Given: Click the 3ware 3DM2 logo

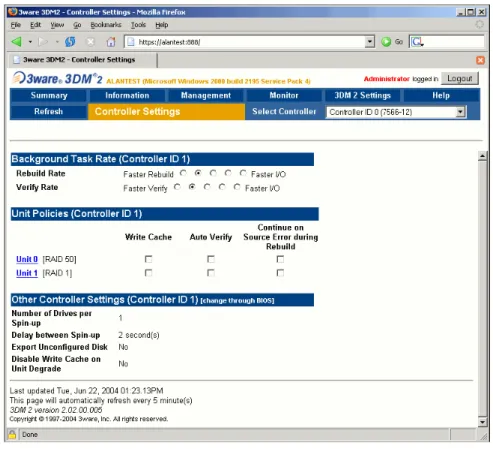Looking at the screenshot, I should pyautogui.click(x=57, y=79).
